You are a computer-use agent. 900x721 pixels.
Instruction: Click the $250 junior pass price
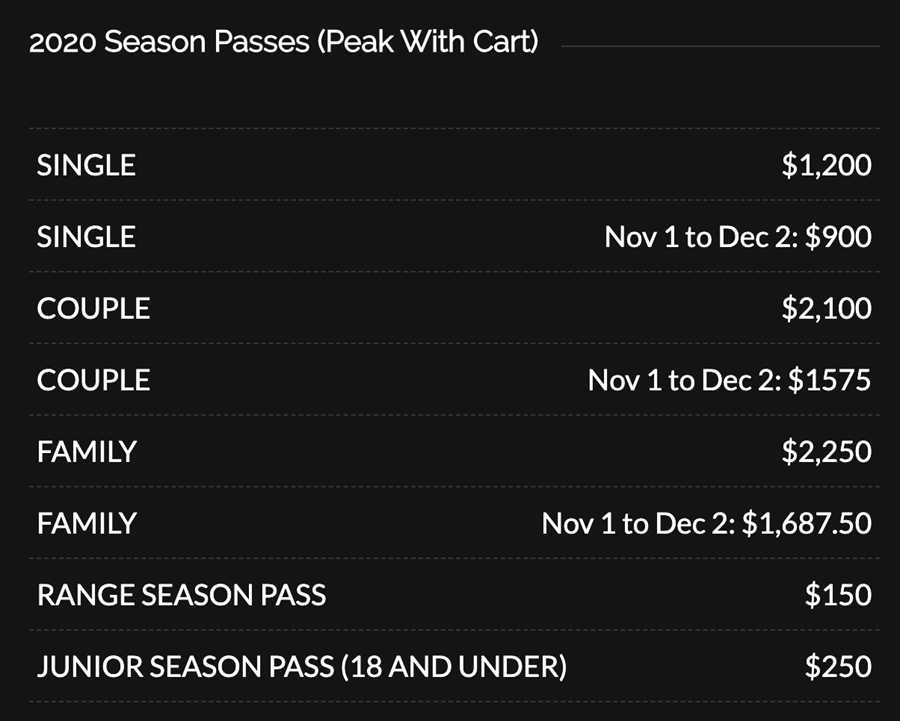tap(838, 666)
